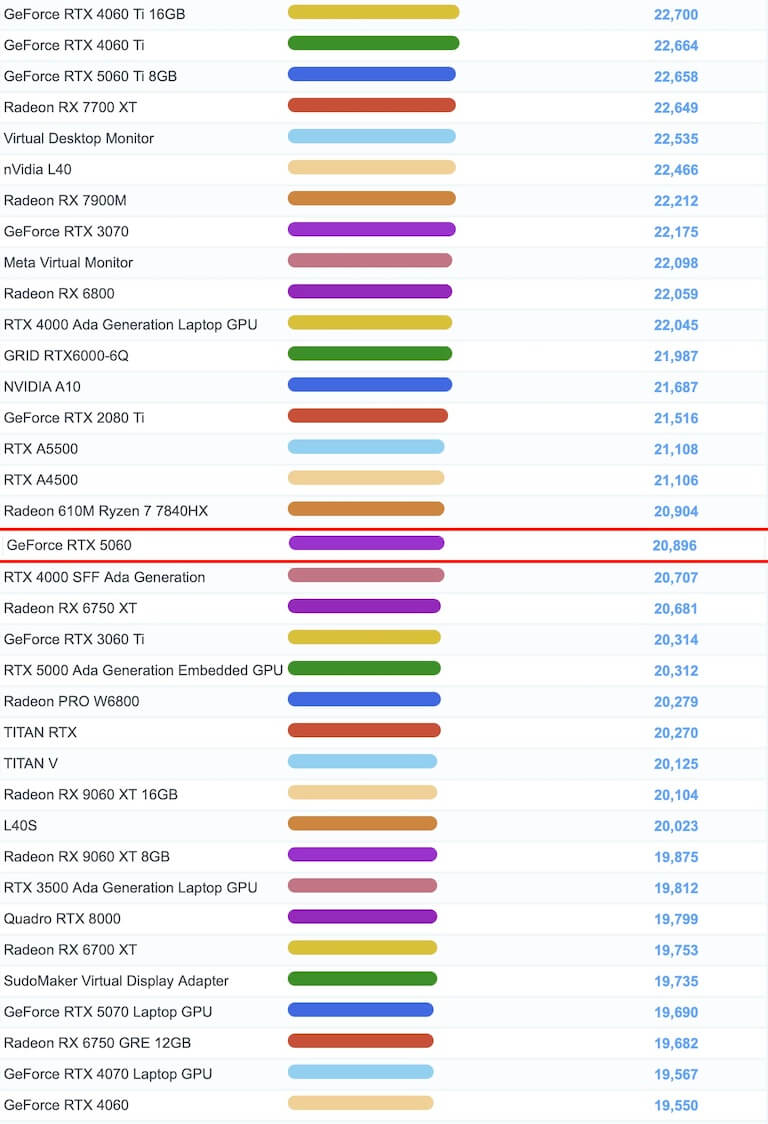
Task: Click the 22,700 score value
Action: tap(676, 15)
